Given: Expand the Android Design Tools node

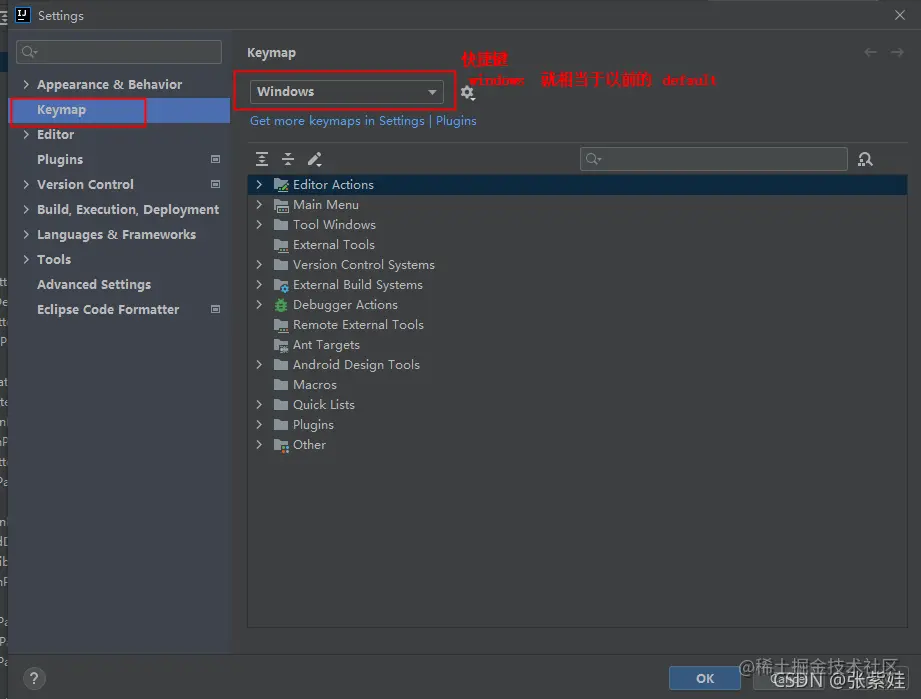Looking at the screenshot, I should [259, 364].
